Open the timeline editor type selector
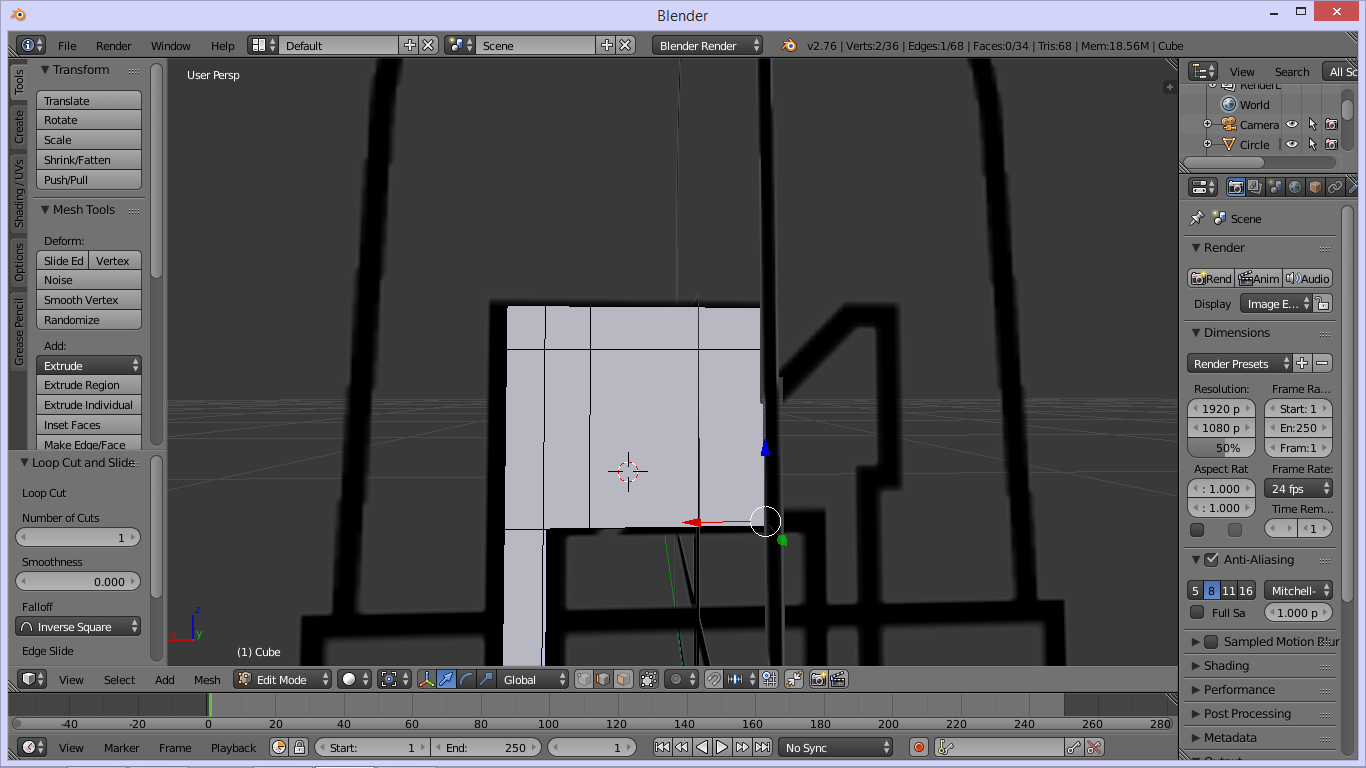 33,747
